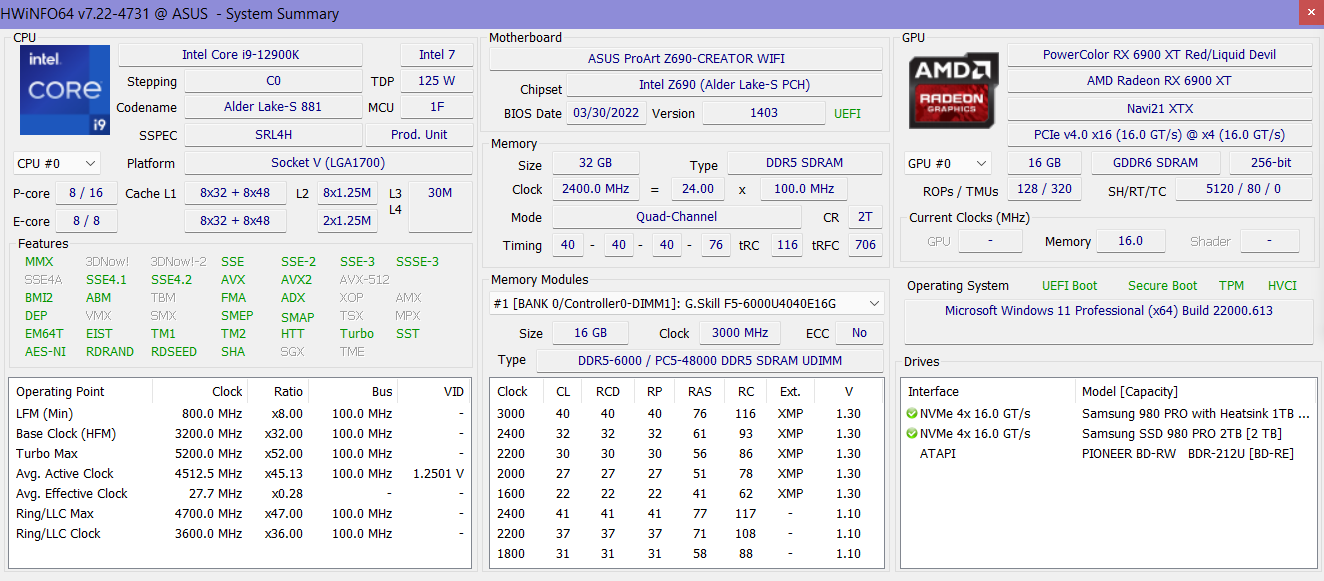Click the Intel Core i9-12900K name button
Image resolution: width=1324 pixels, height=581 pixels.
[240, 55]
